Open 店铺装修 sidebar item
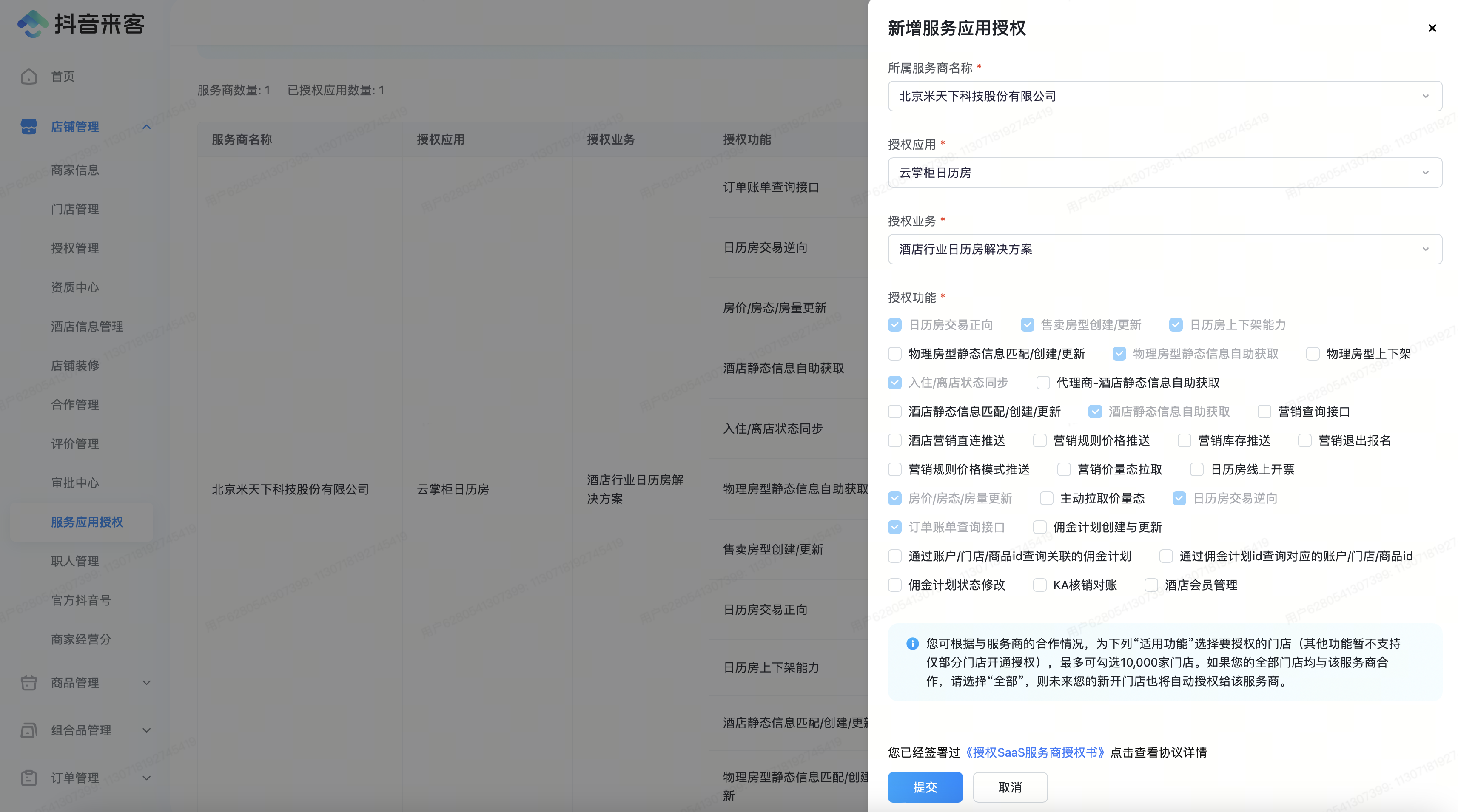The height and width of the screenshot is (812, 1458). (75, 365)
